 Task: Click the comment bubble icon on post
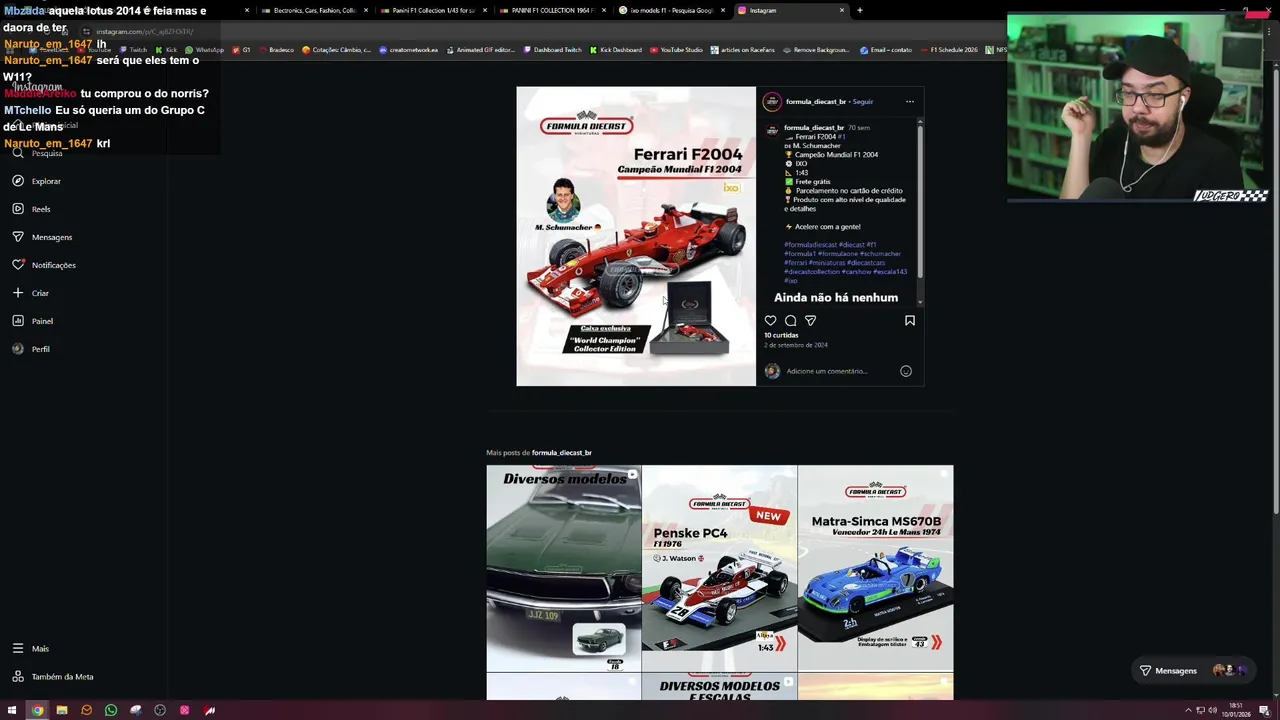click(x=790, y=321)
